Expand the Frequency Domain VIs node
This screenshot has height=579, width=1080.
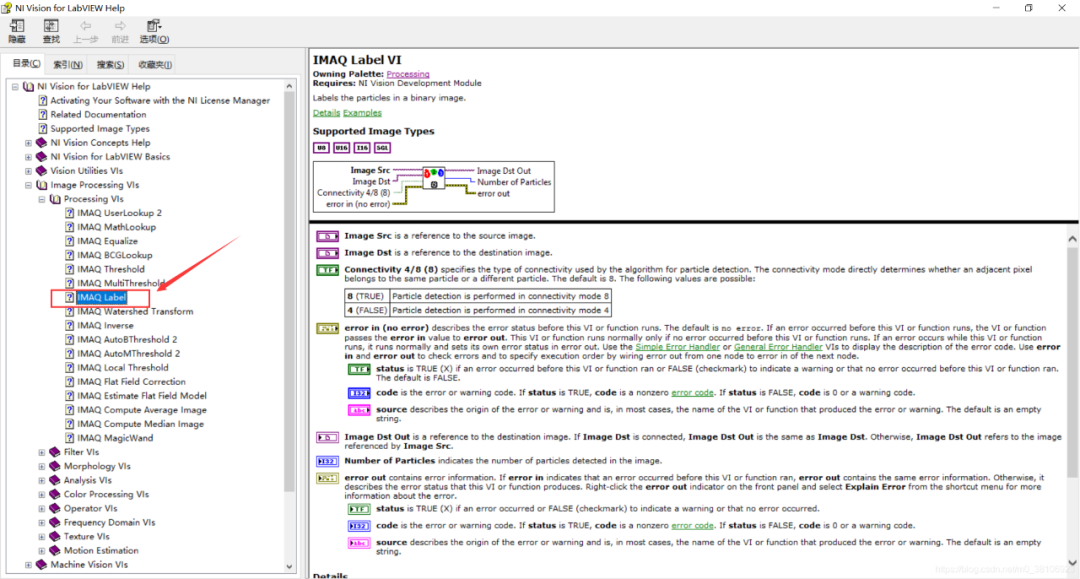pyautogui.click(x=42, y=523)
